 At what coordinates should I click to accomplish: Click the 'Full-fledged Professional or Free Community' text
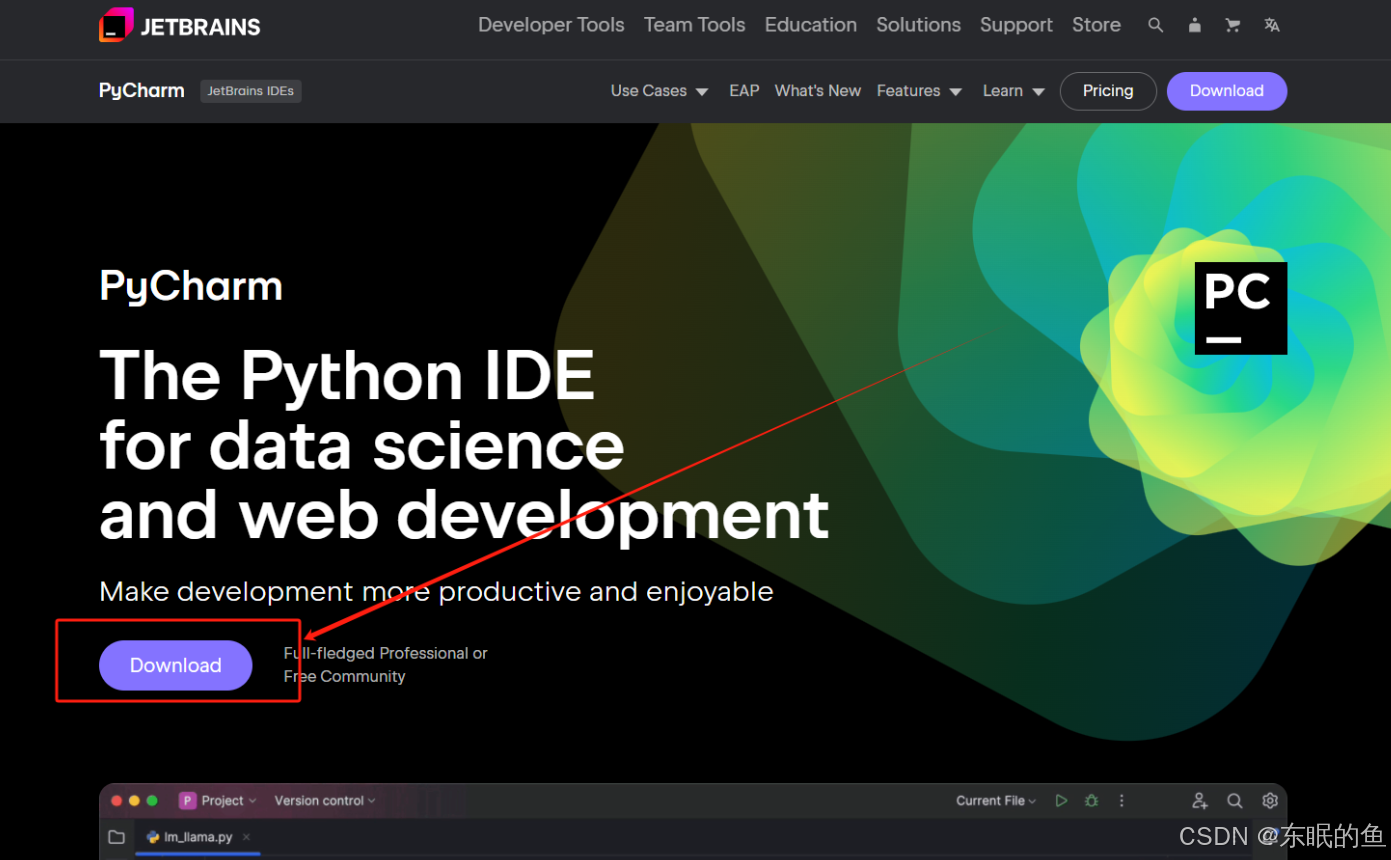(x=386, y=665)
